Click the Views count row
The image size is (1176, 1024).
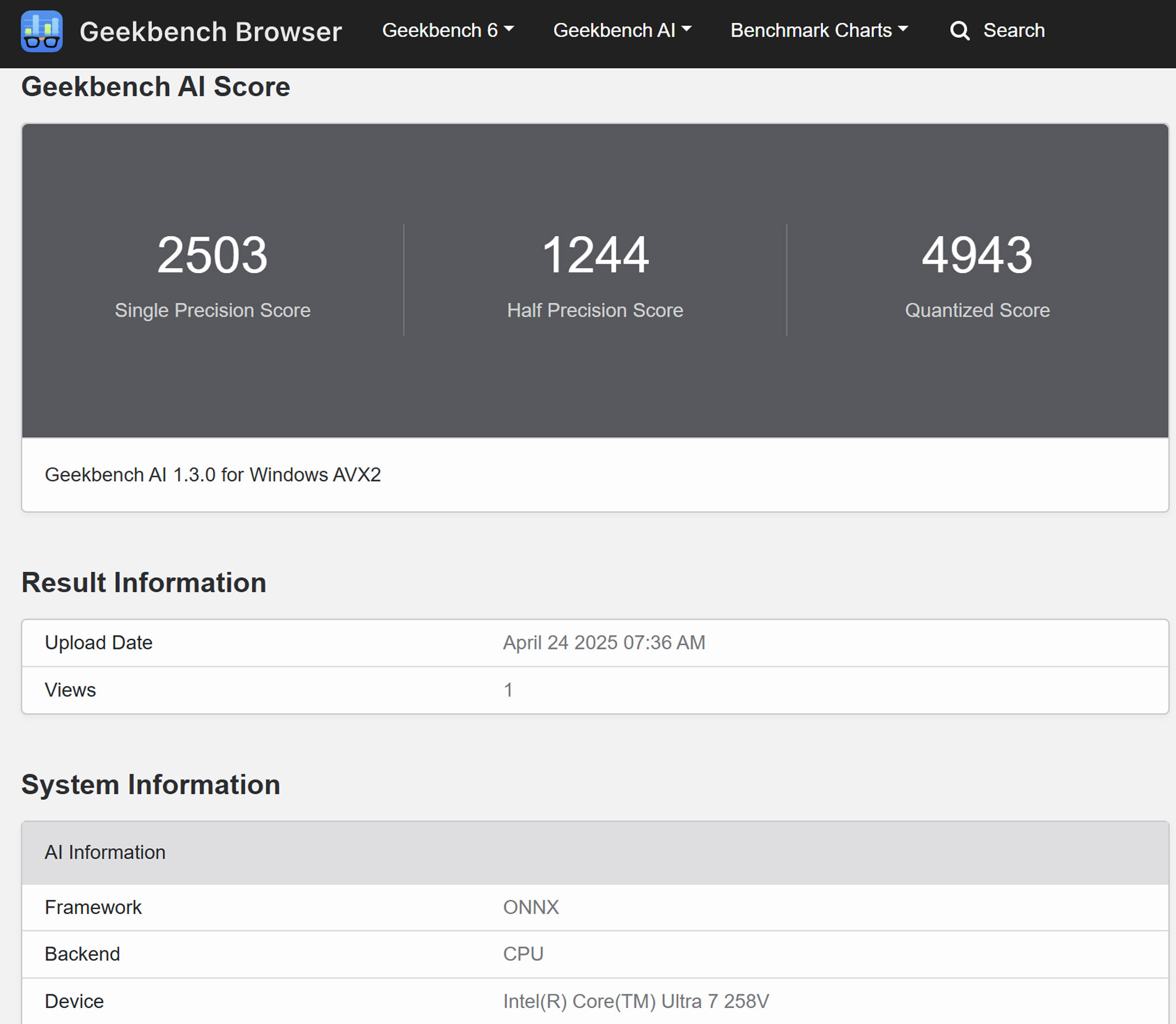(595, 690)
